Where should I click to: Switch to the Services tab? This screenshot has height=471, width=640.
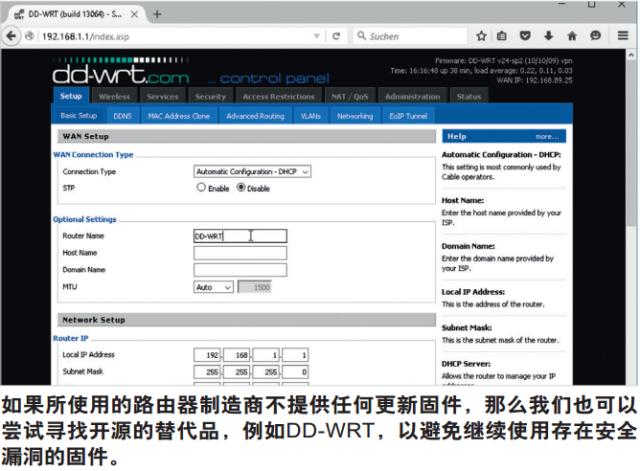tap(162, 96)
